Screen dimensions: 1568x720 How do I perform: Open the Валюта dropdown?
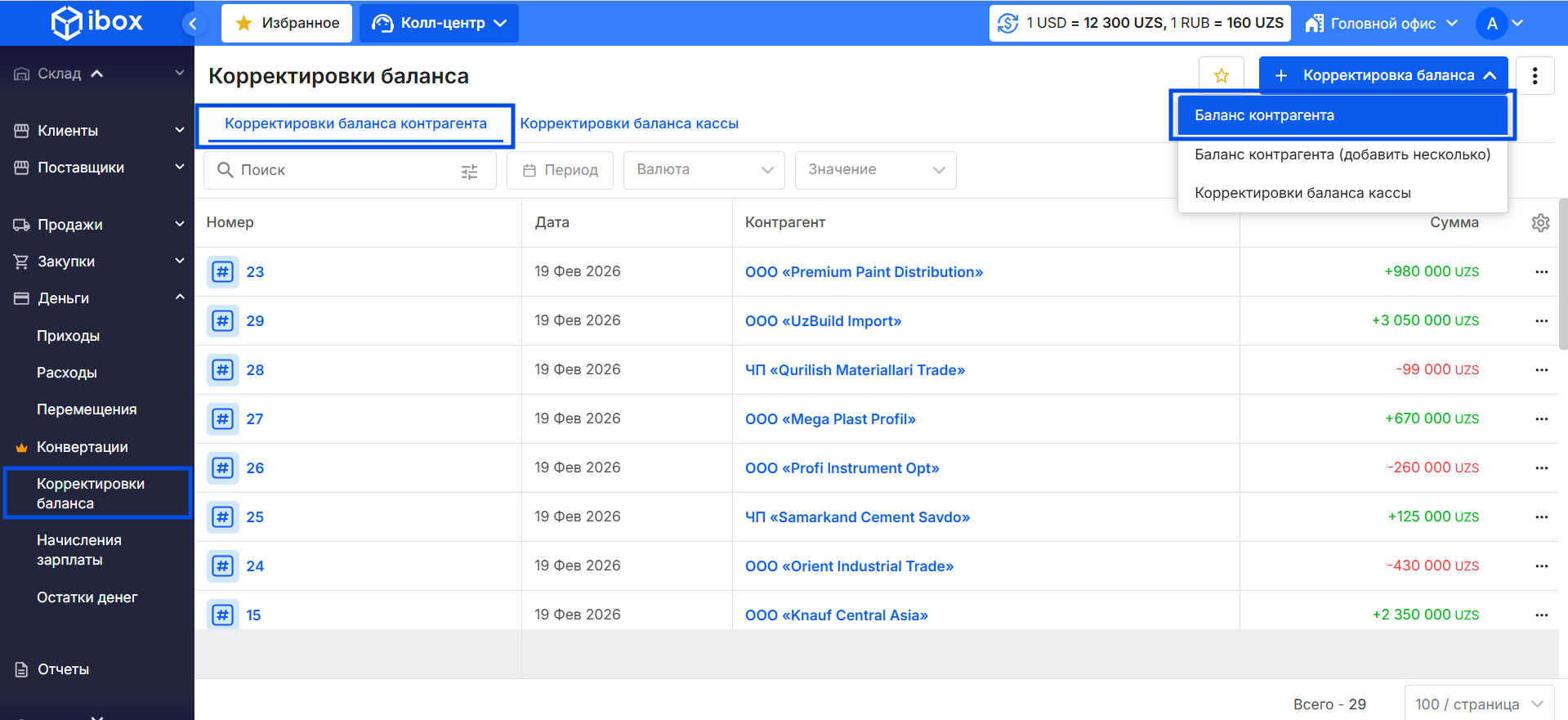(x=704, y=170)
